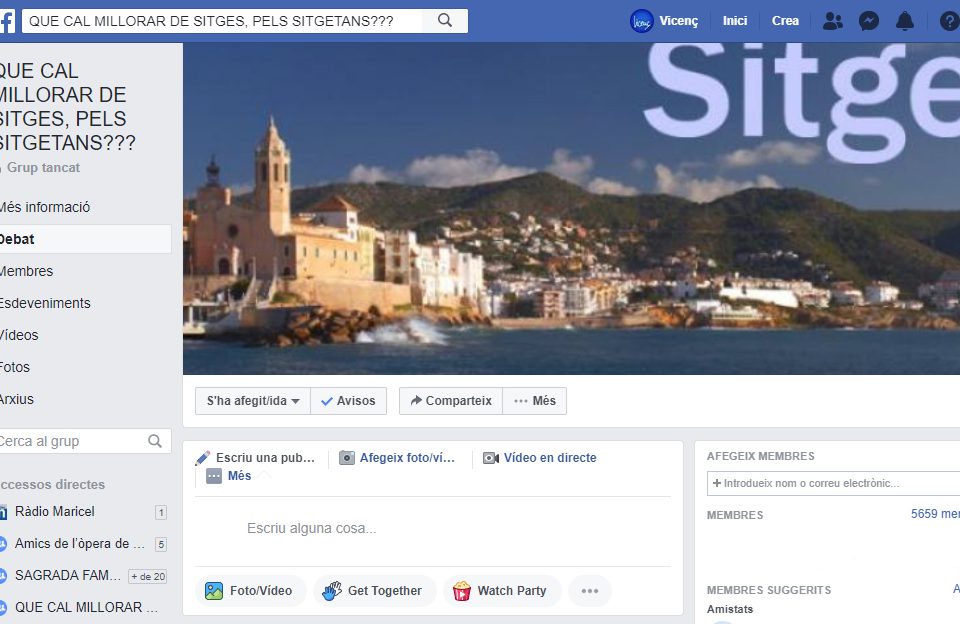This screenshot has height=624, width=960.
Task: Click Vicenç profile avatar
Action: (x=642, y=21)
